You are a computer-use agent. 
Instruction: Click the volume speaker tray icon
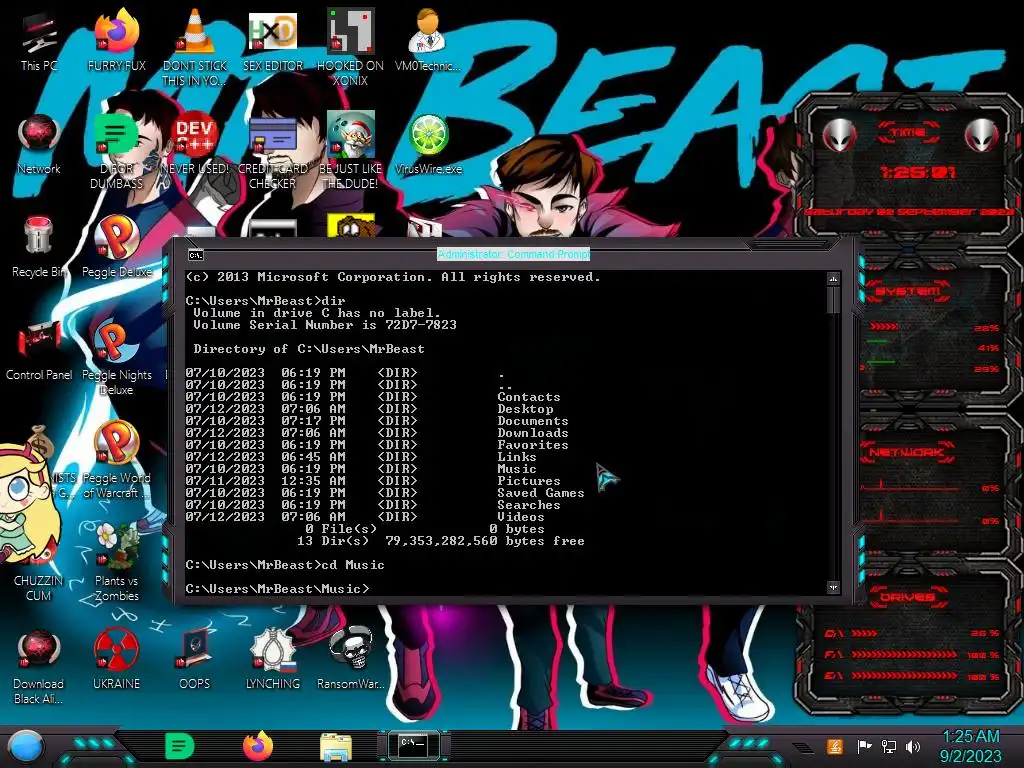coord(913,746)
